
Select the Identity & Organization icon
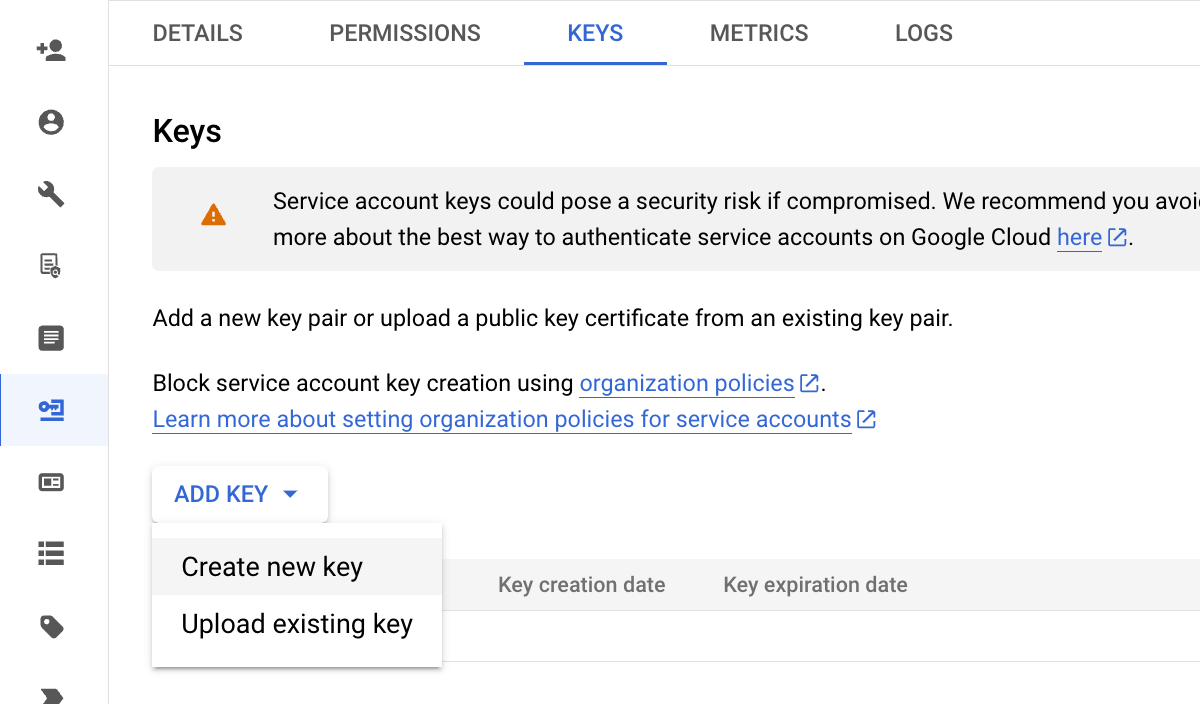pos(50,122)
